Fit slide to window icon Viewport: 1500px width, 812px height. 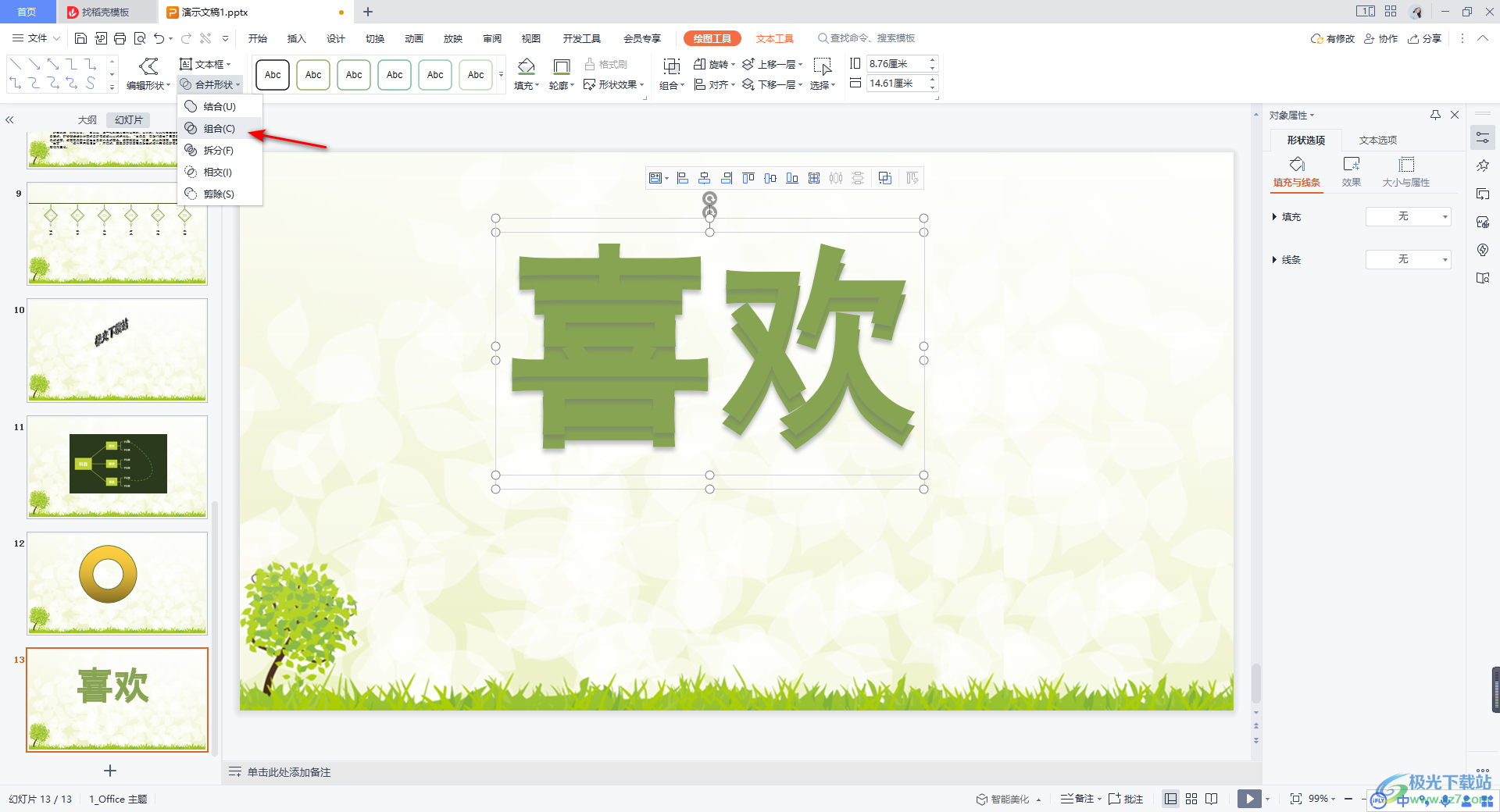1296,799
